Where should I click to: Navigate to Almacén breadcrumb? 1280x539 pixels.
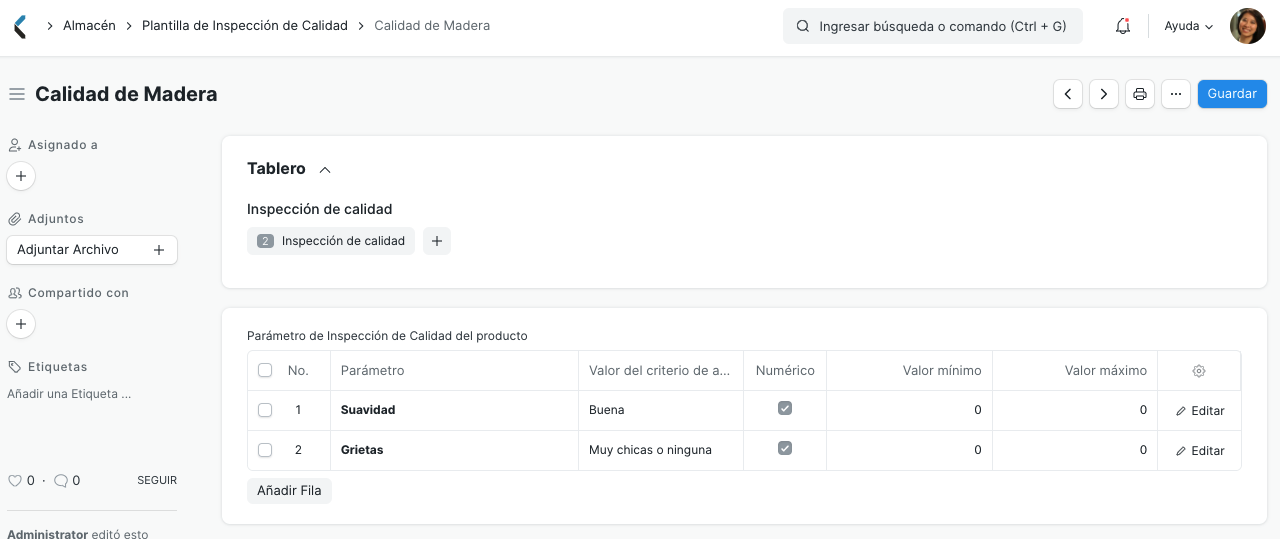(89, 26)
